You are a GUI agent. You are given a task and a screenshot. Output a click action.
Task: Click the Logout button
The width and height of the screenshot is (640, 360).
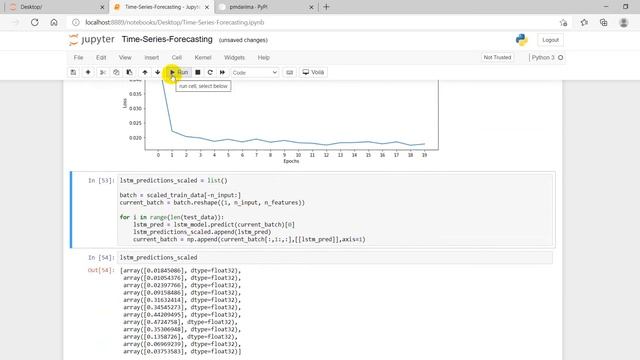[550, 40]
